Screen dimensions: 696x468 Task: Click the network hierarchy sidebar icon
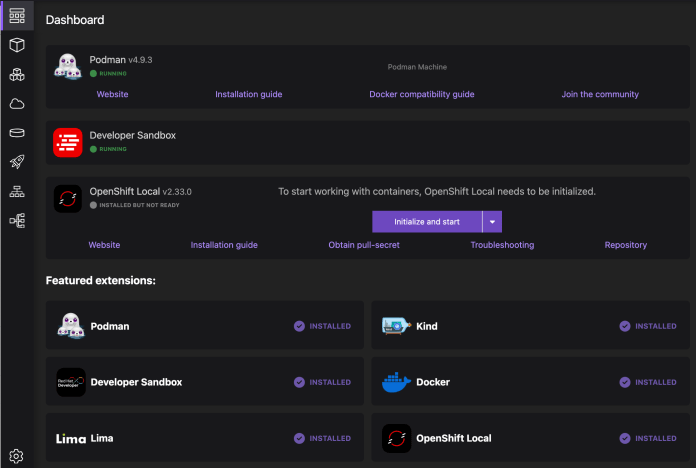17,191
